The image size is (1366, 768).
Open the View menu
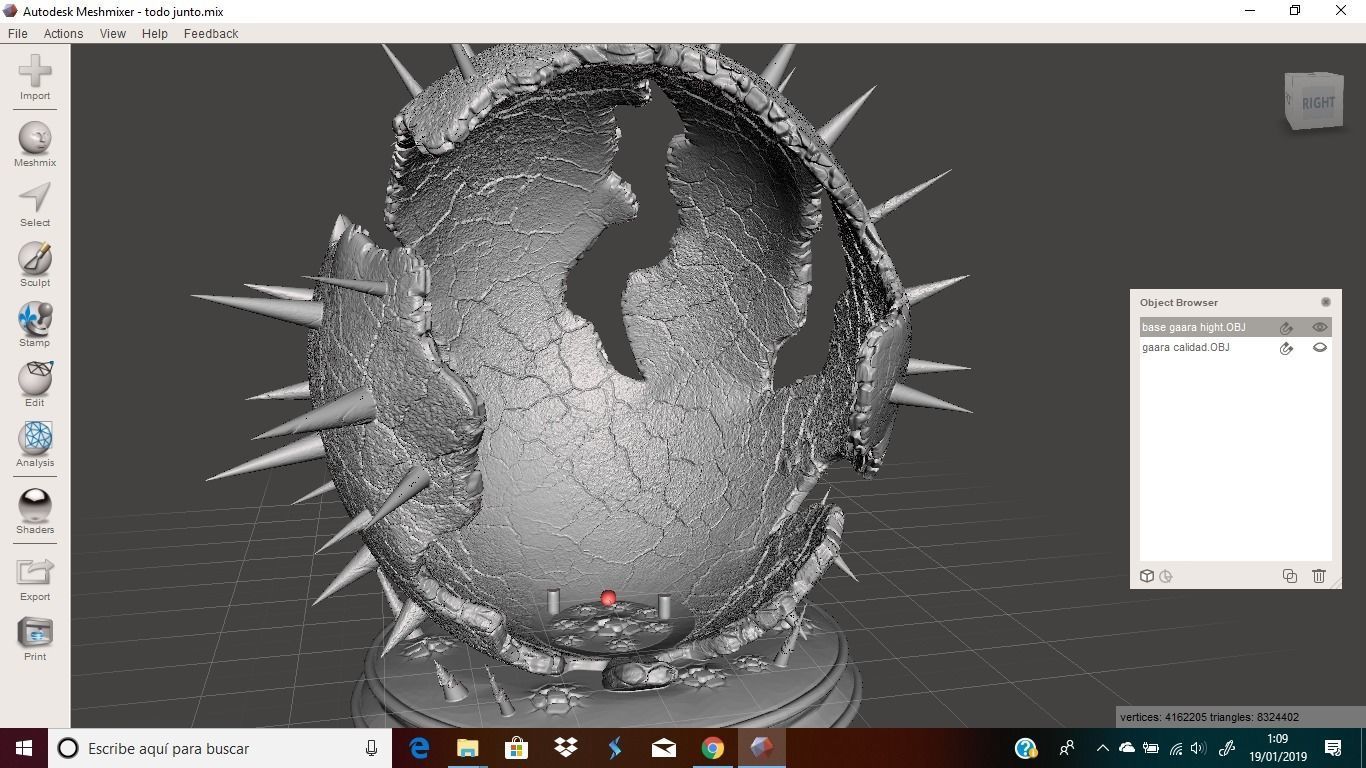(112, 33)
